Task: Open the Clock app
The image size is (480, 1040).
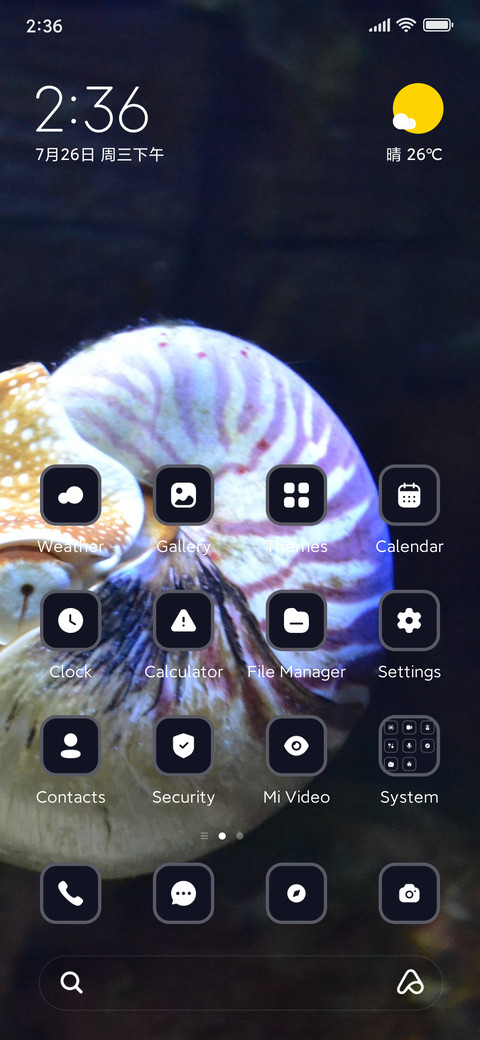Action: coord(70,620)
